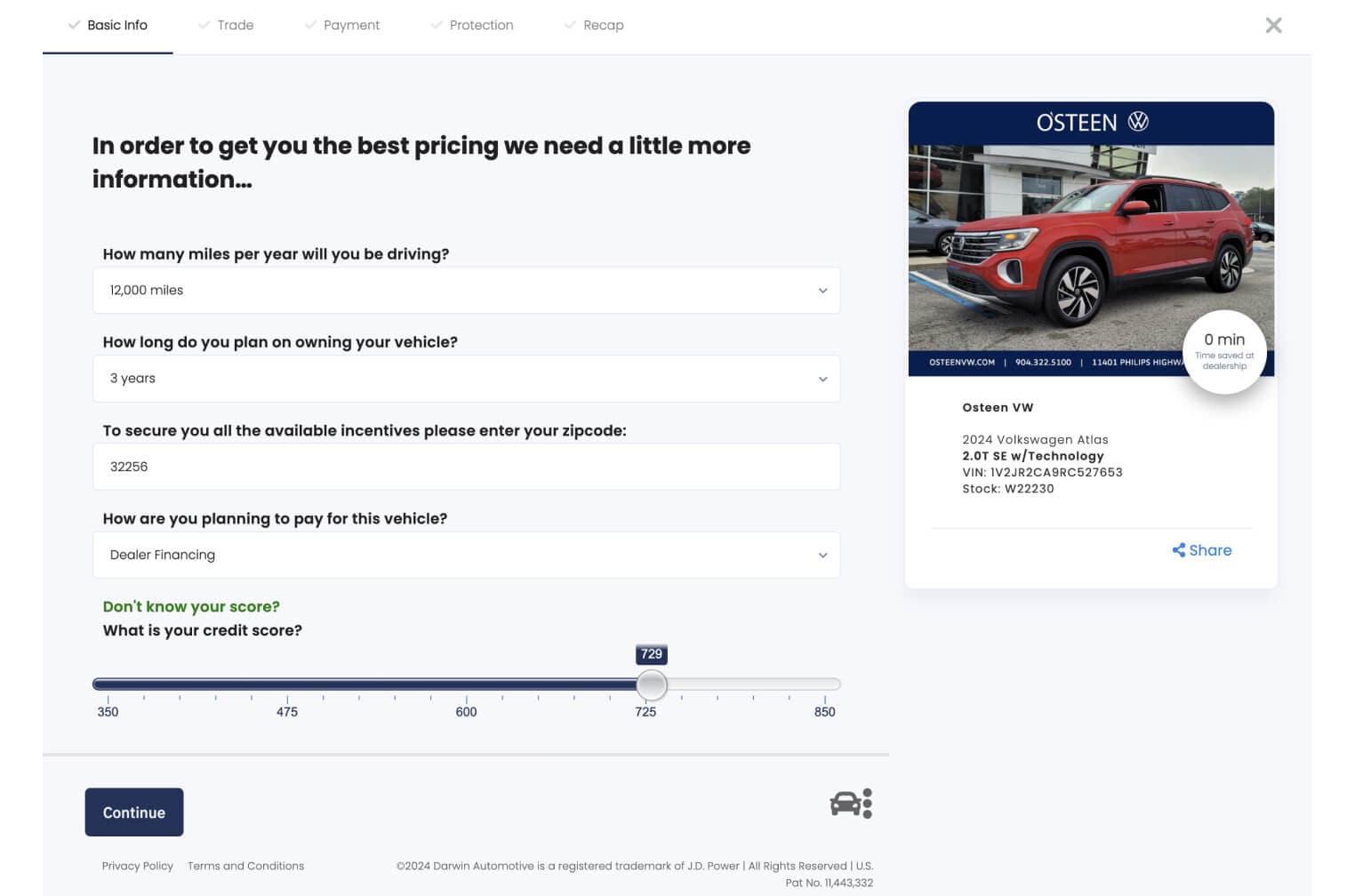Click the 0 min time saved badge
This screenshot has width=1355, height=896.
coord(1224,352)
